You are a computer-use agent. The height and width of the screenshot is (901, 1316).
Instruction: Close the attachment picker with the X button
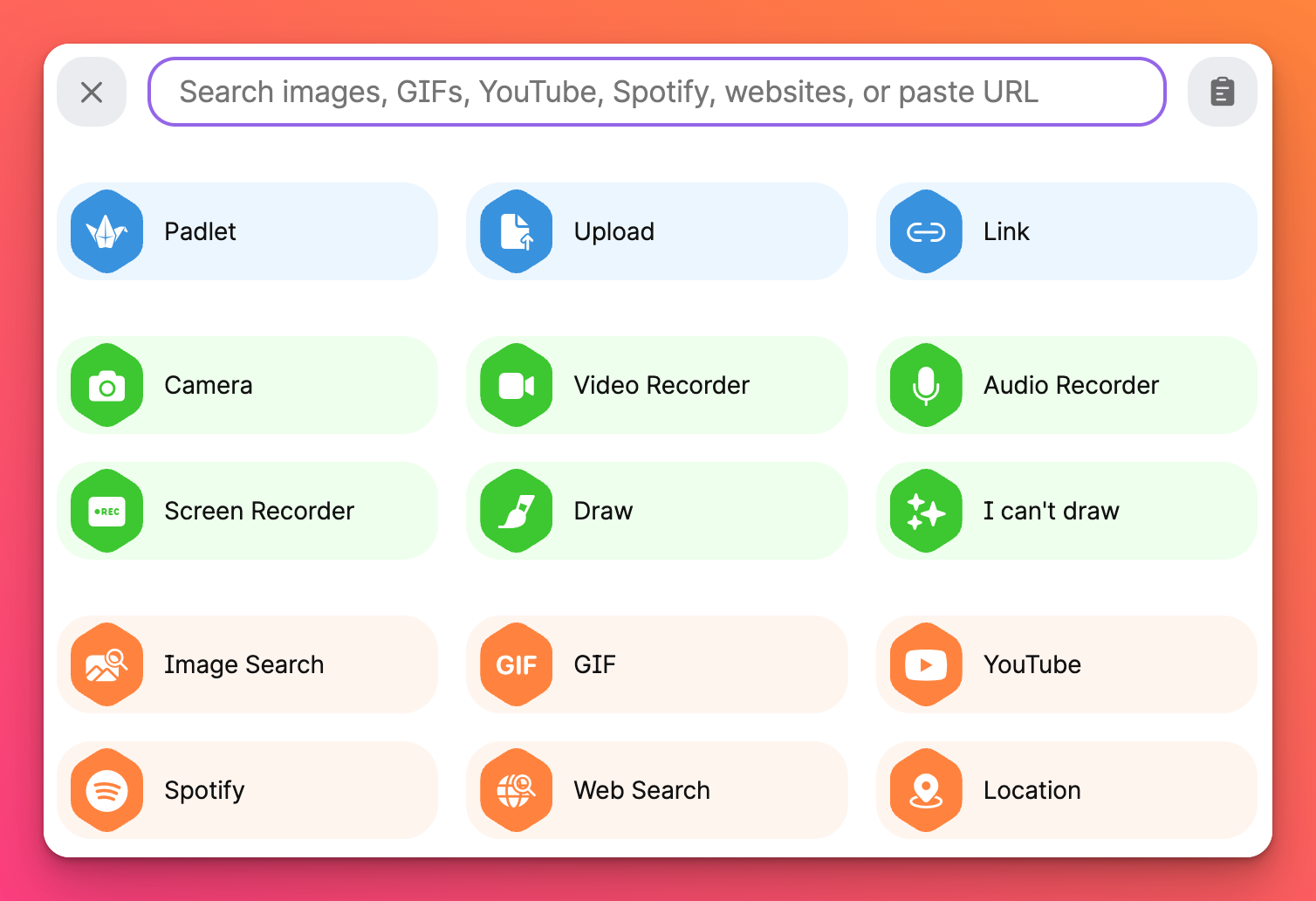tap(92, 92)
